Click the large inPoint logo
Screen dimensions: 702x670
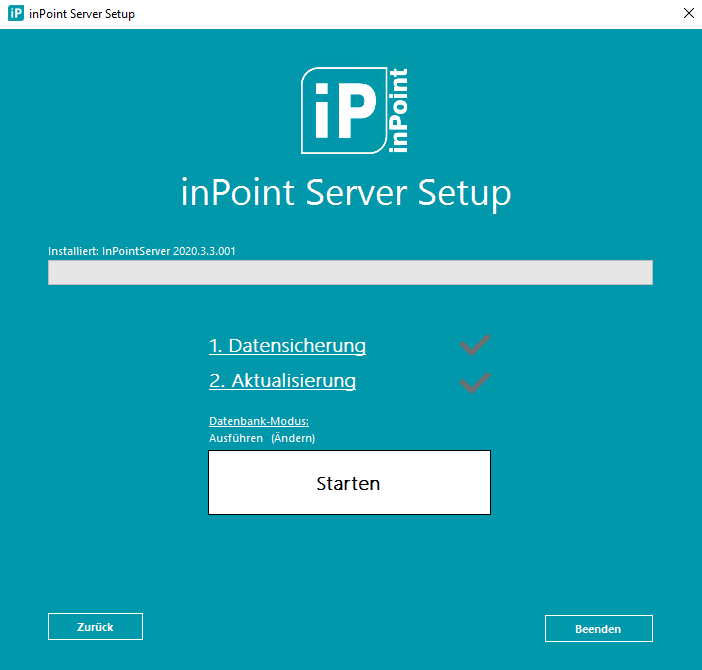(x=355, y=111)
